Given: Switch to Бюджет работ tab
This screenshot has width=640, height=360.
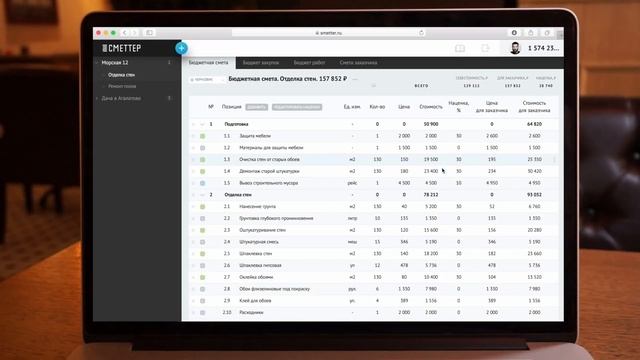Looking at the screenshot, I should [309, 63].
